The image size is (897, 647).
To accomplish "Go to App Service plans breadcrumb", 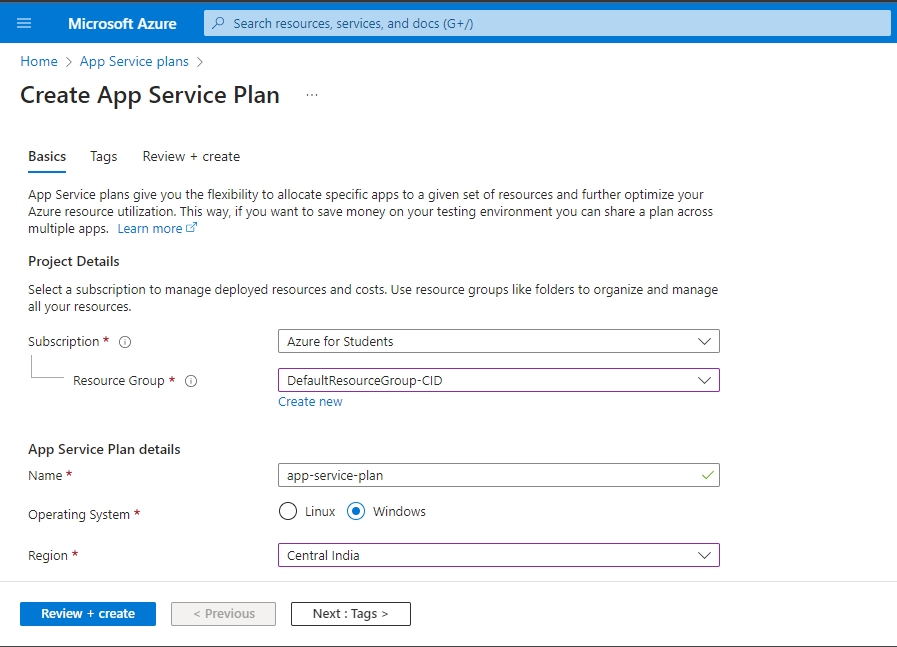I will (x=134, y=61).
